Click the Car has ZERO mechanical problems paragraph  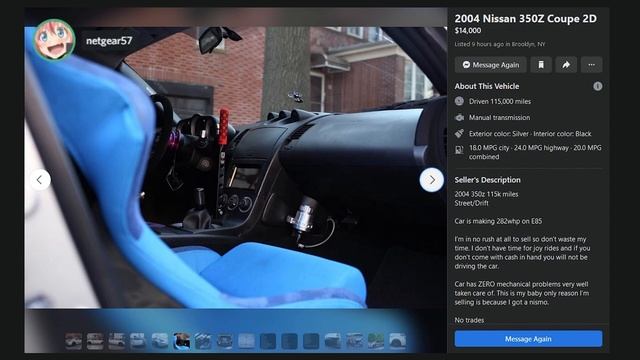[x=522, y=293]
